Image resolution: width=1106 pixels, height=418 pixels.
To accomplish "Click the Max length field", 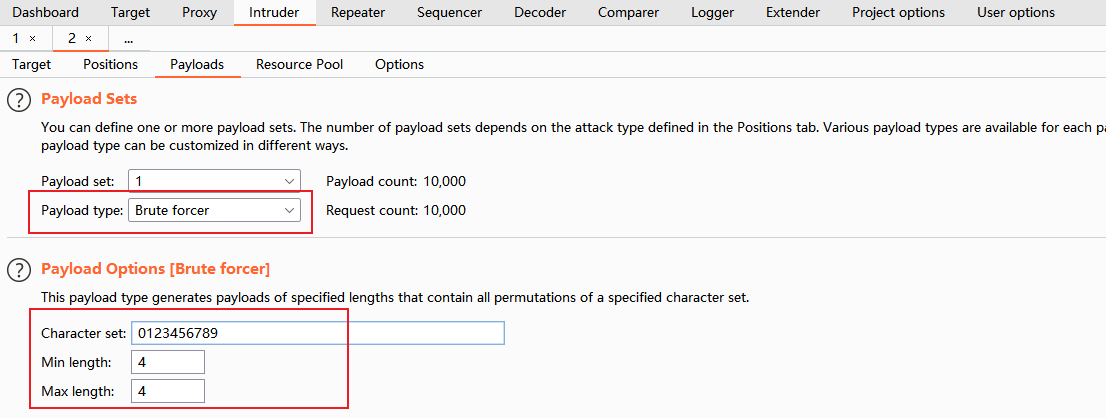I will point(167,391).
